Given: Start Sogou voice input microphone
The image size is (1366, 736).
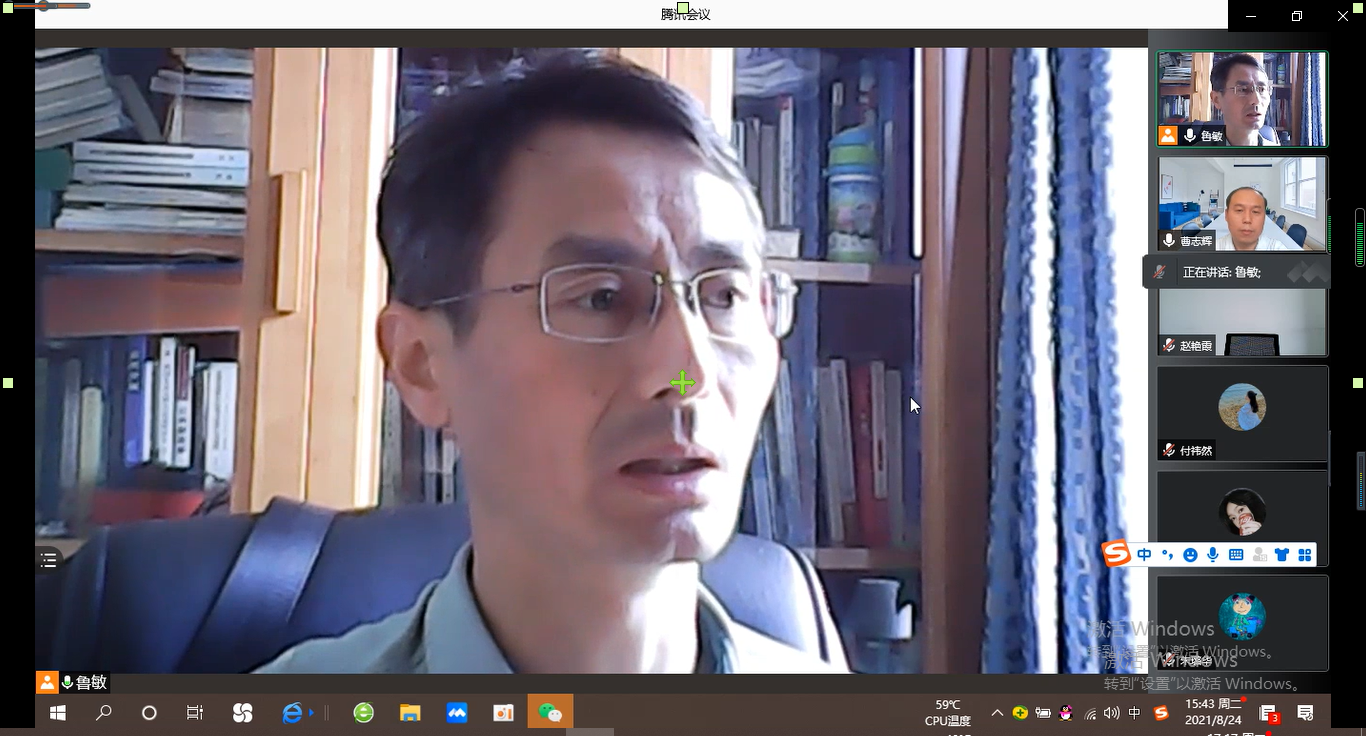Looking at the screenshot, I should (x=1213, y=555).
